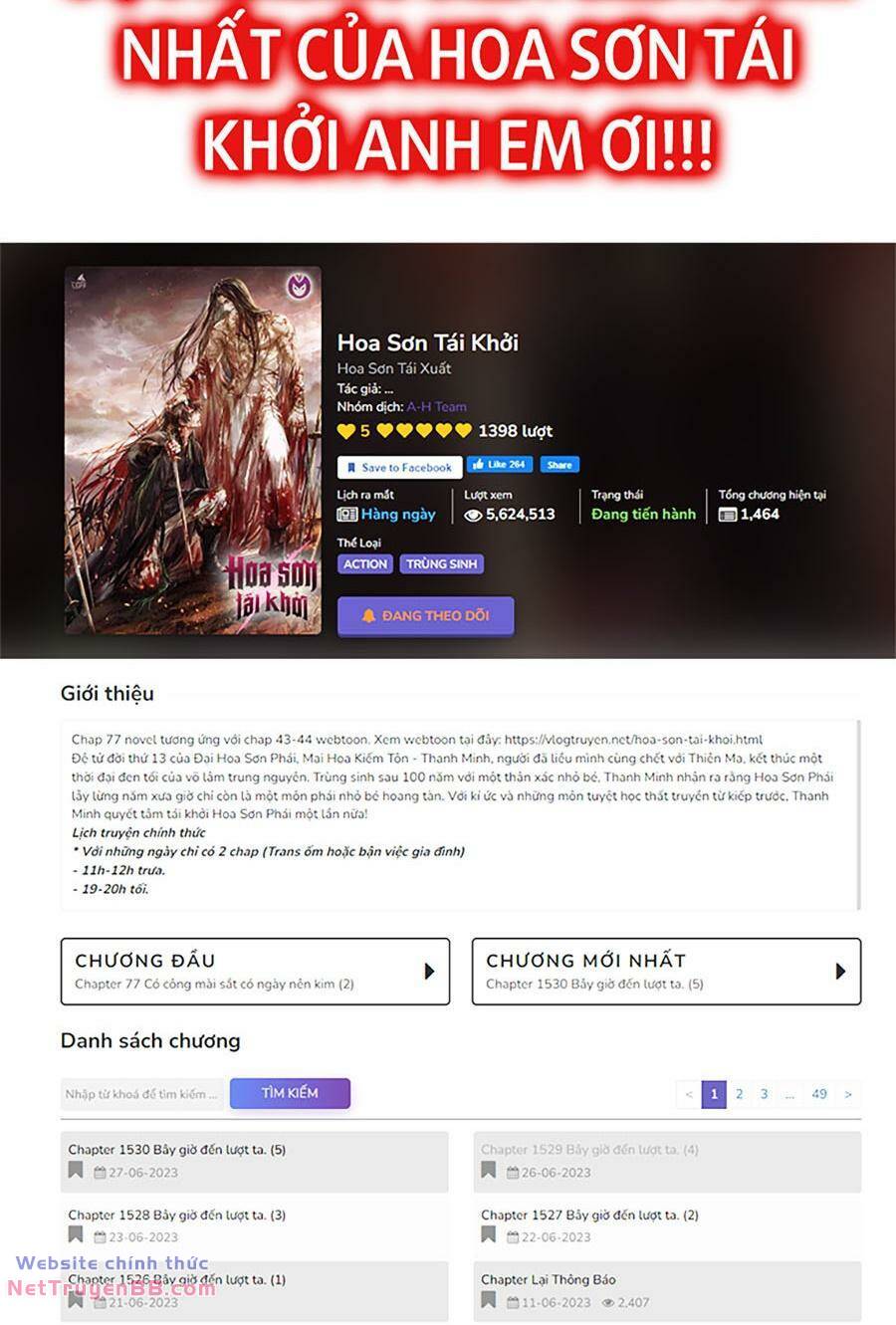Open CHƯƠNG MỚI NHẤT latest chapter arrow

[x=840, y=971]
